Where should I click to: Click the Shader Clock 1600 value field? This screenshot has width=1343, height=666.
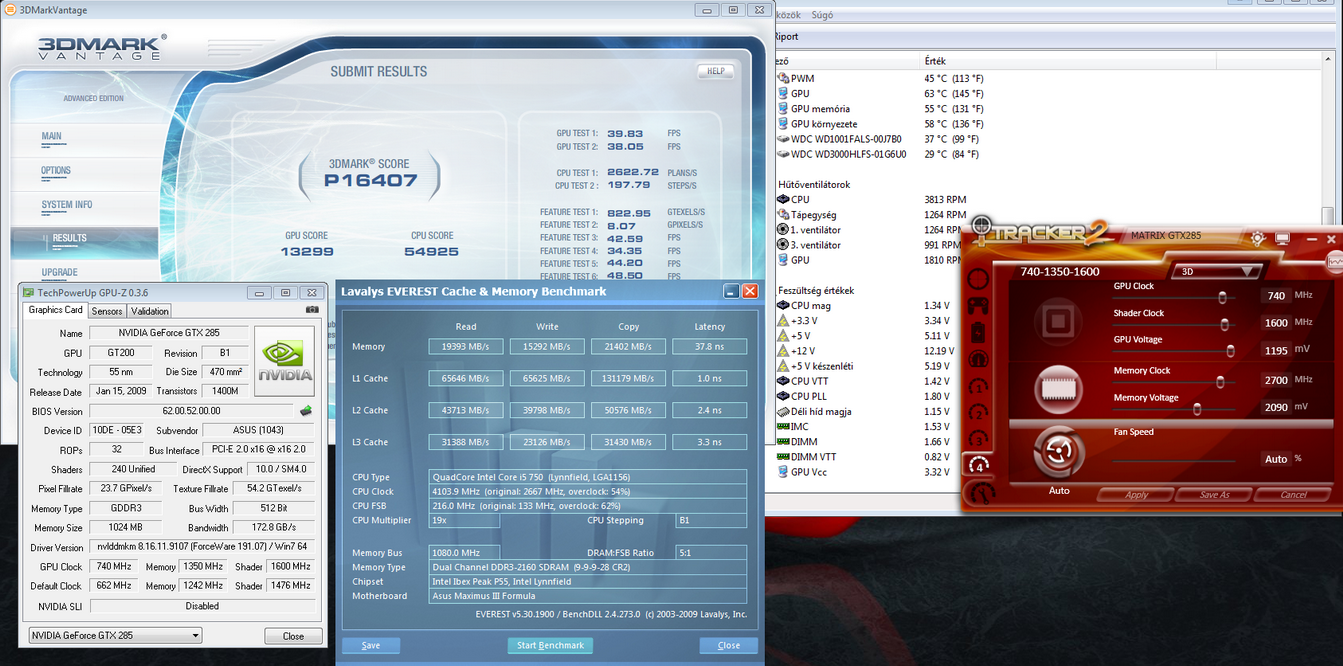pyautogui.click(x=1275, y=322)
